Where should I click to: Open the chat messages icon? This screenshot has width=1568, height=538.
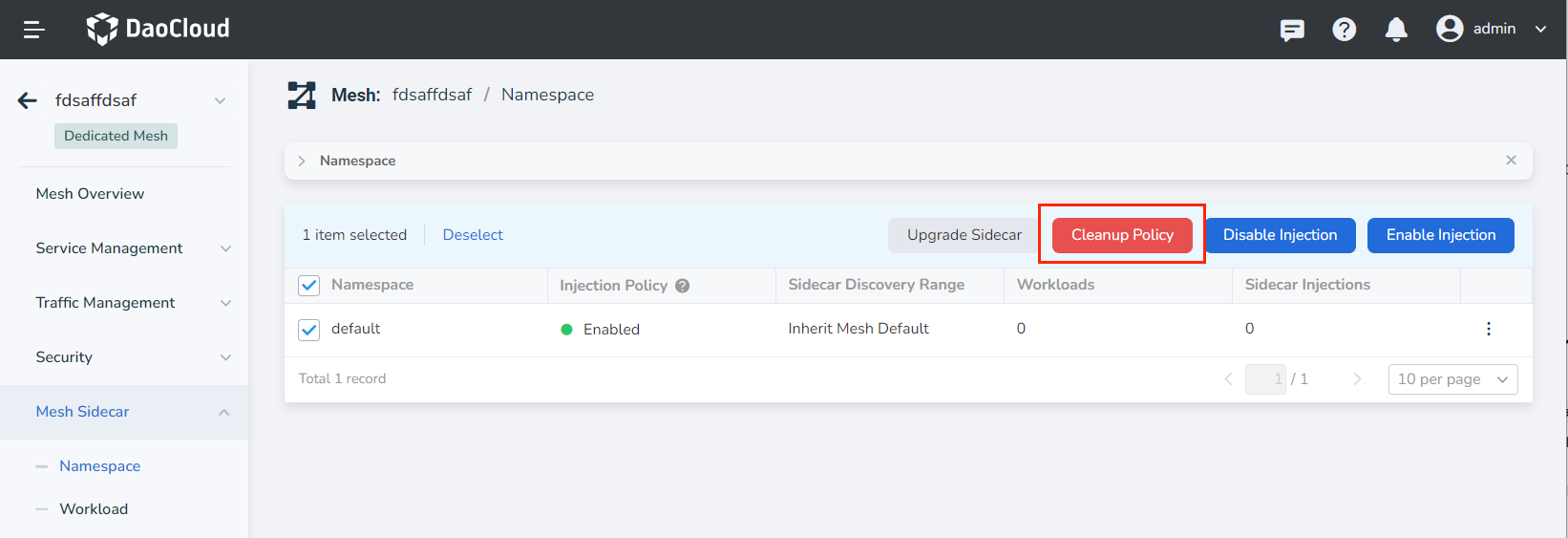click(1292, 30)
